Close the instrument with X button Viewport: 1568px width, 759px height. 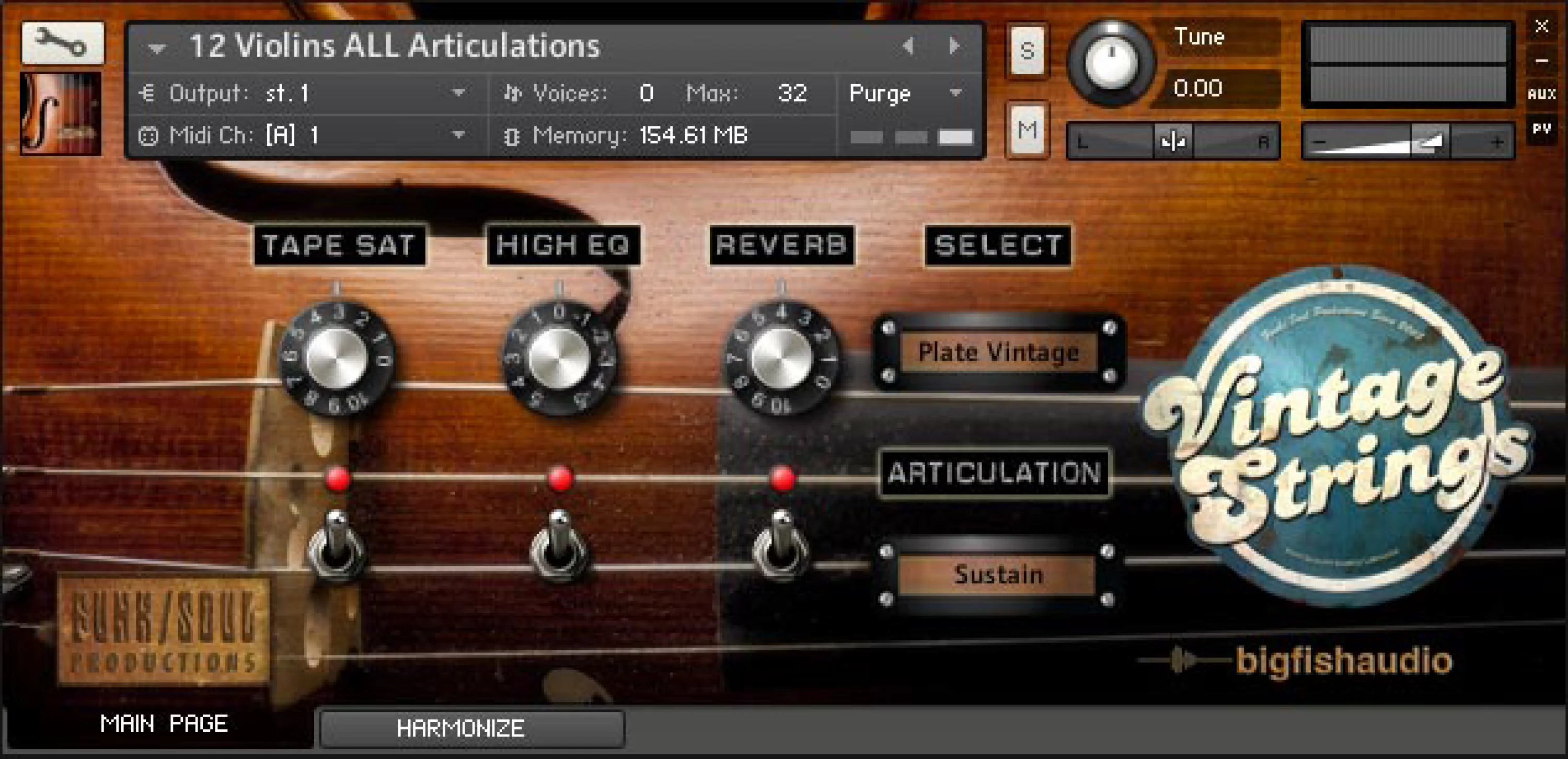(1541, 27)
